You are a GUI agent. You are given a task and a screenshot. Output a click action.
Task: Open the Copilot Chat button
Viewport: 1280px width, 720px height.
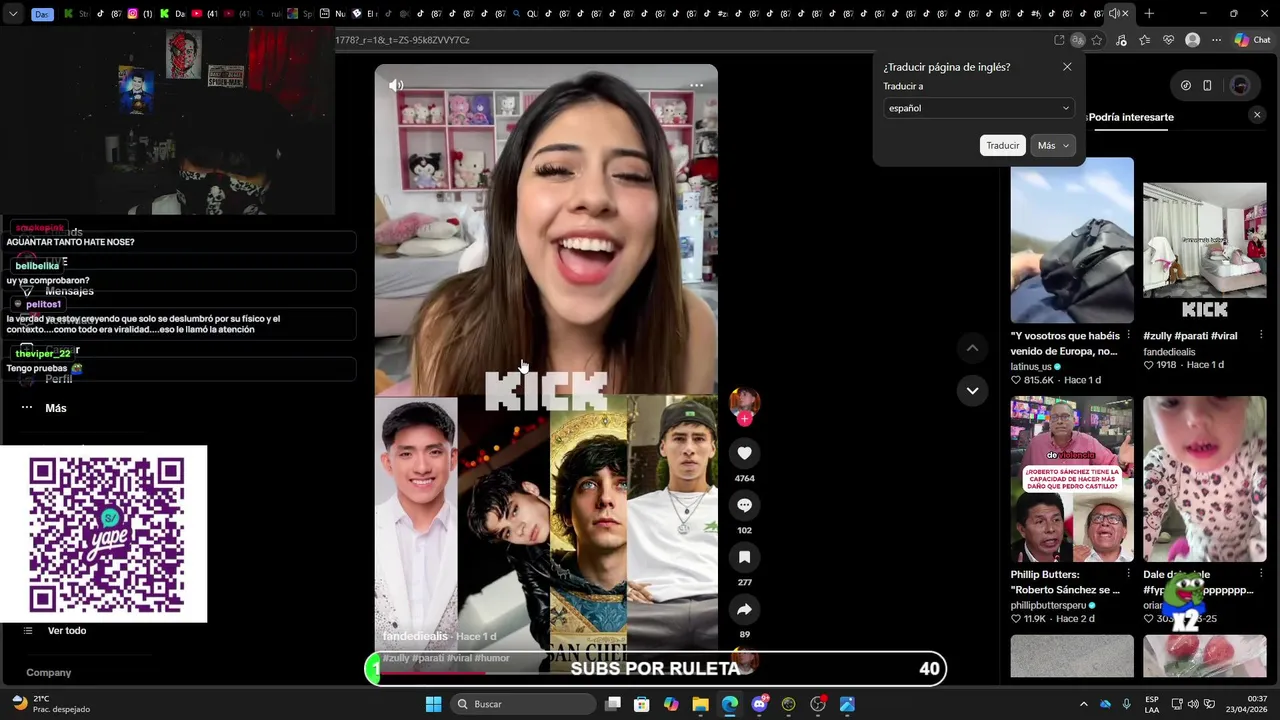tap(1252, 40)
